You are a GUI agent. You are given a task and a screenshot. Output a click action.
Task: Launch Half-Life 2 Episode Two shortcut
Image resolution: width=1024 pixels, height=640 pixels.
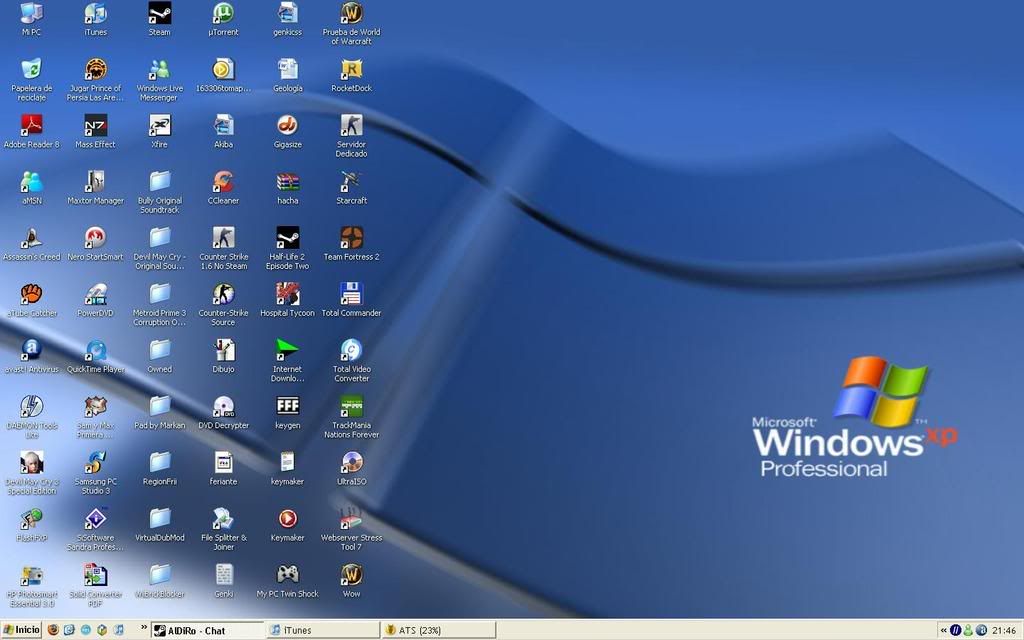tap(287, 248)
